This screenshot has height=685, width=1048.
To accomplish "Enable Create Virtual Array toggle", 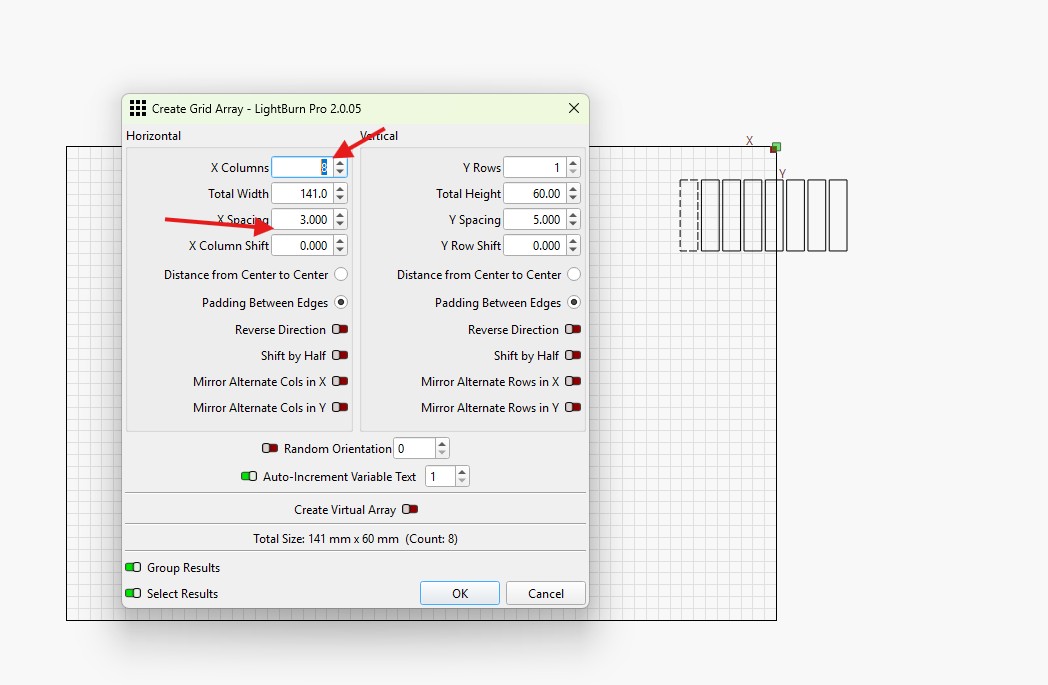I will (x=410, y=509).
